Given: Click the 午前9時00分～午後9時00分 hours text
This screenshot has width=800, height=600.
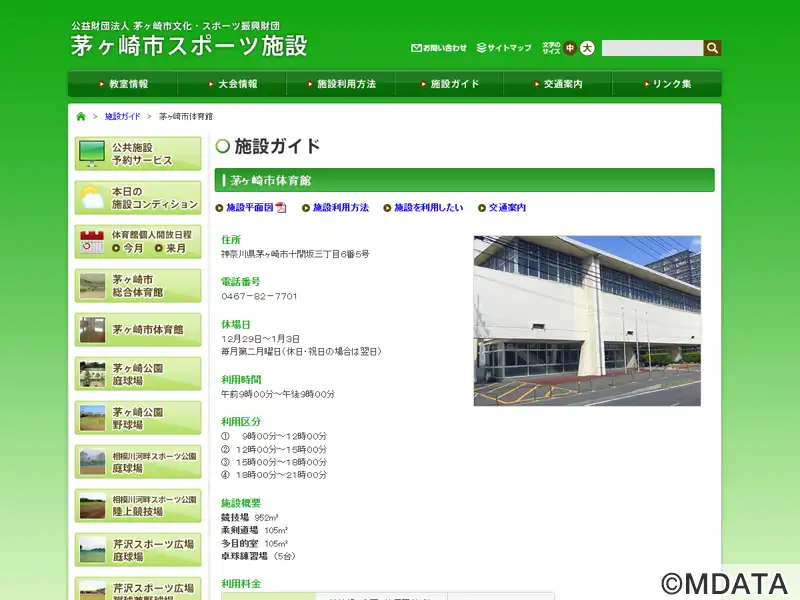Looking at the screenshot, I should pos(278,394).
